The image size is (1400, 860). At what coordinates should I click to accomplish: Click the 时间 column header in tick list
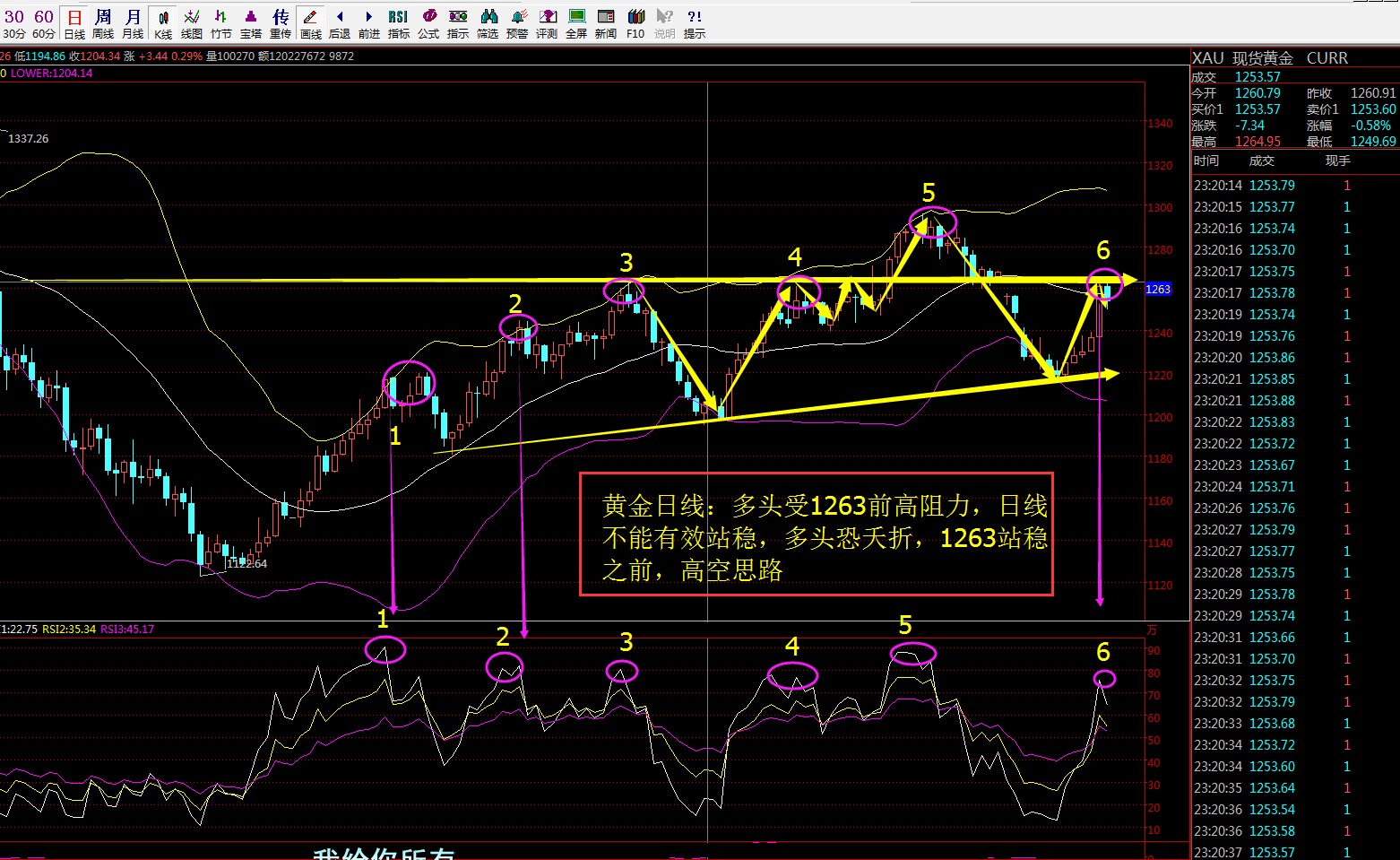[1206, 161]
